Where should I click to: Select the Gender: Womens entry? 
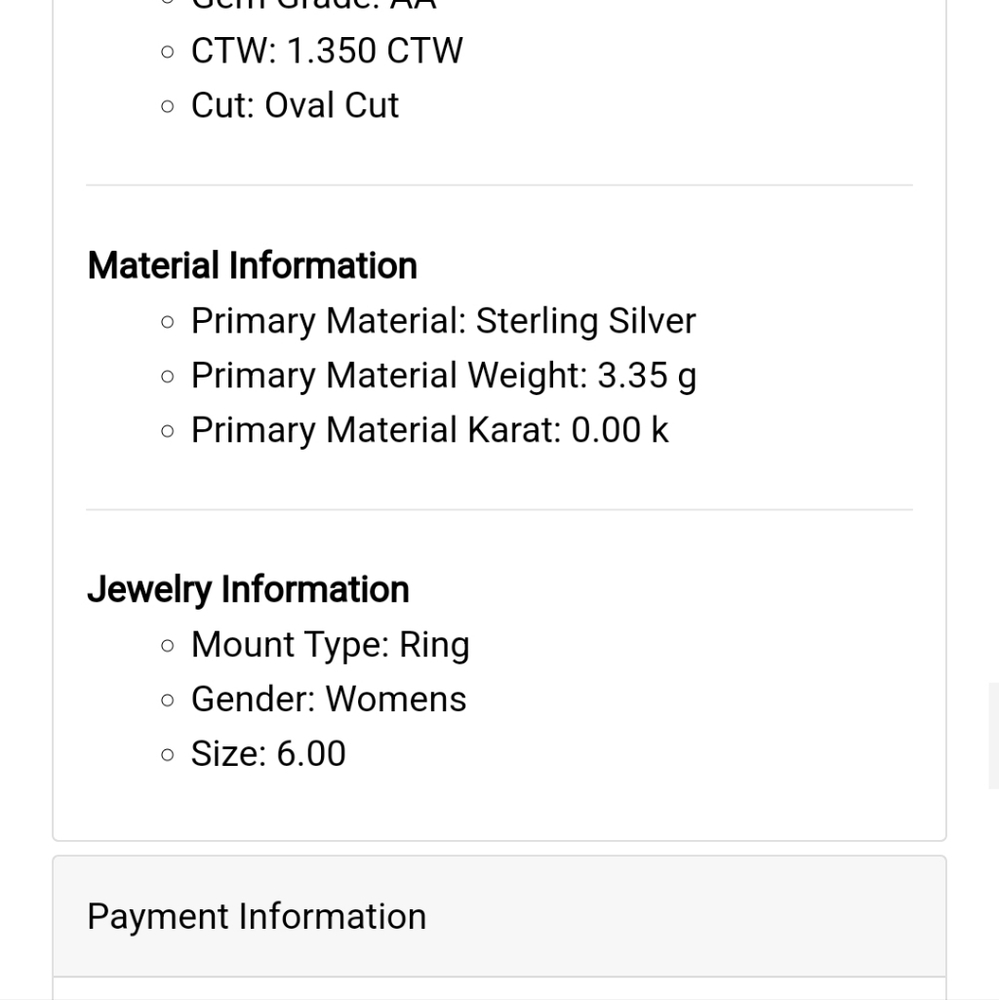tap(328, 699)
